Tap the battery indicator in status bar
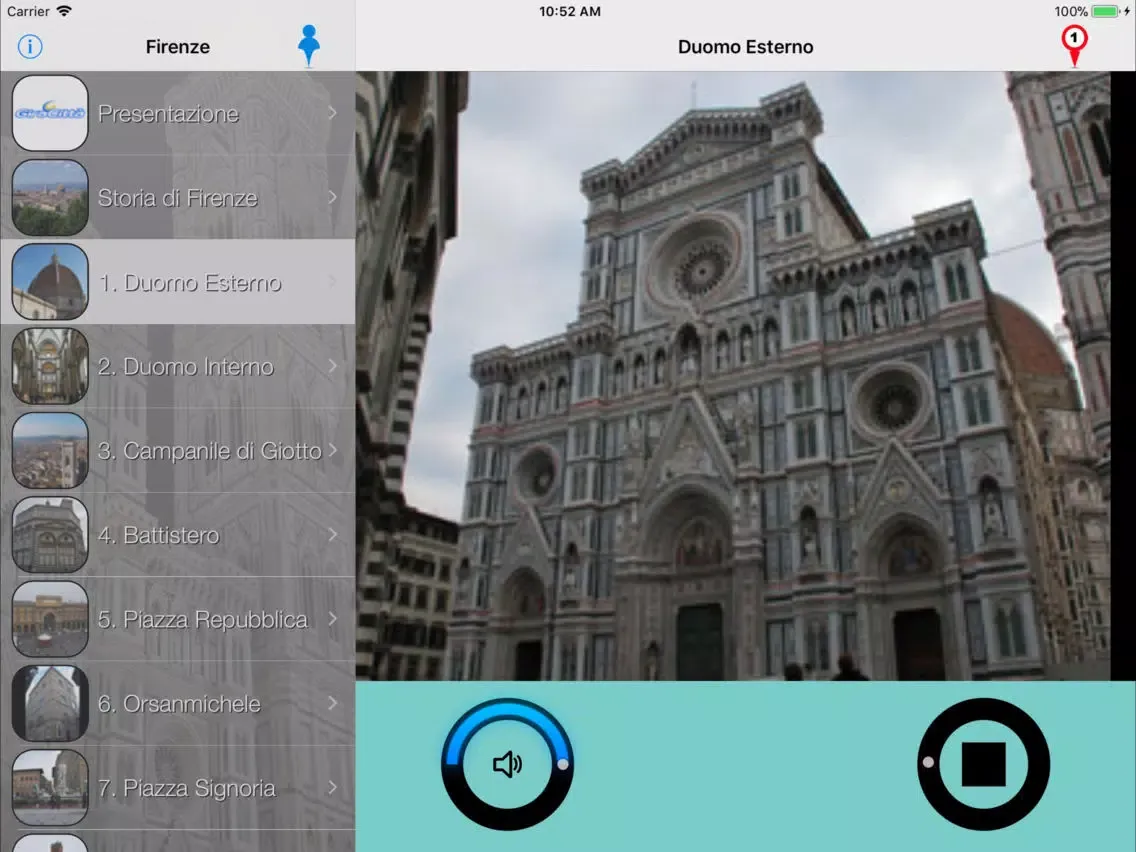The height and width of the screenshot is (852, 1136). pyautogui.click(x=1106, y=11)
